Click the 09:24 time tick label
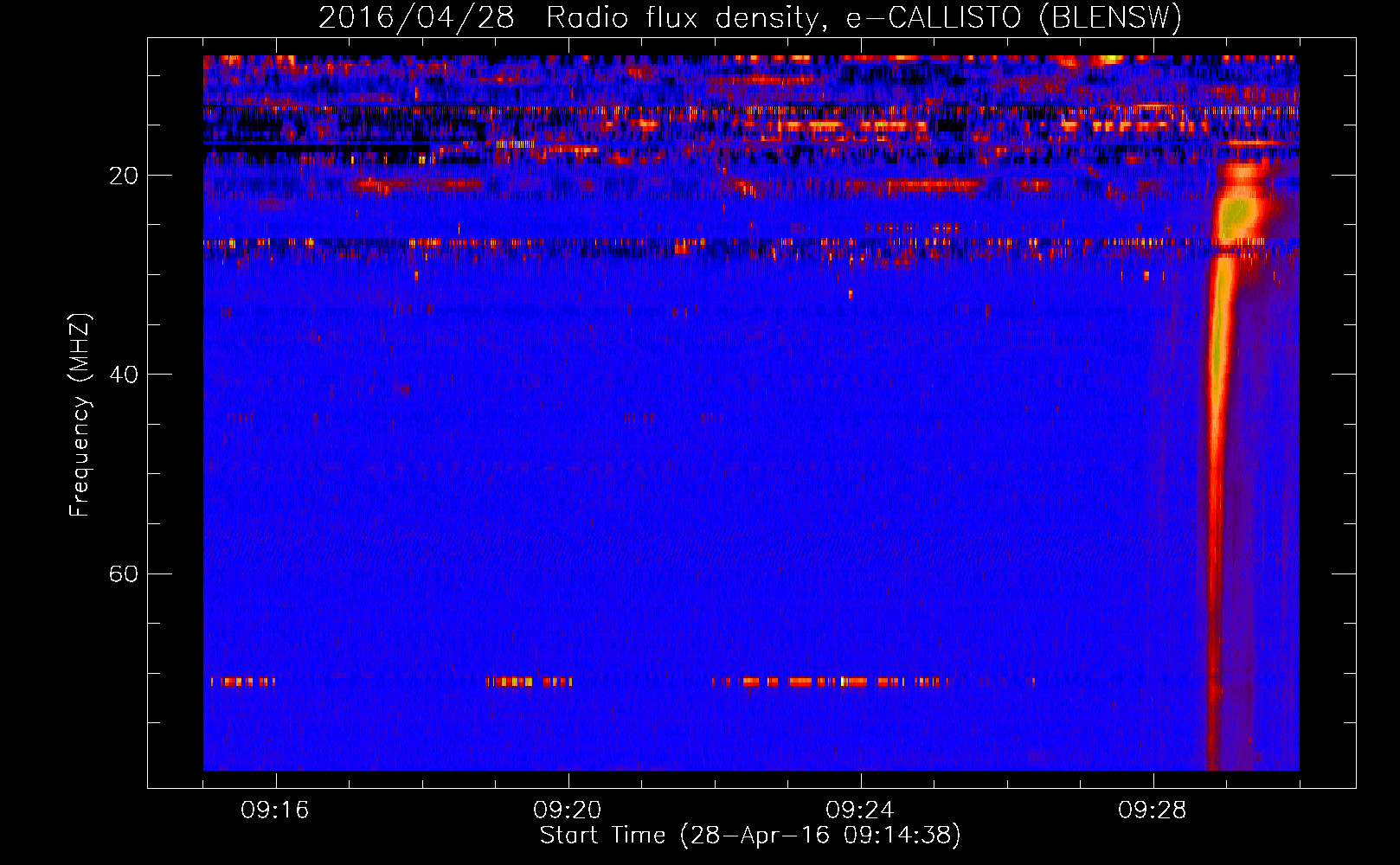1400x865 pixels. pyautogui.click(x=860, y=811)
